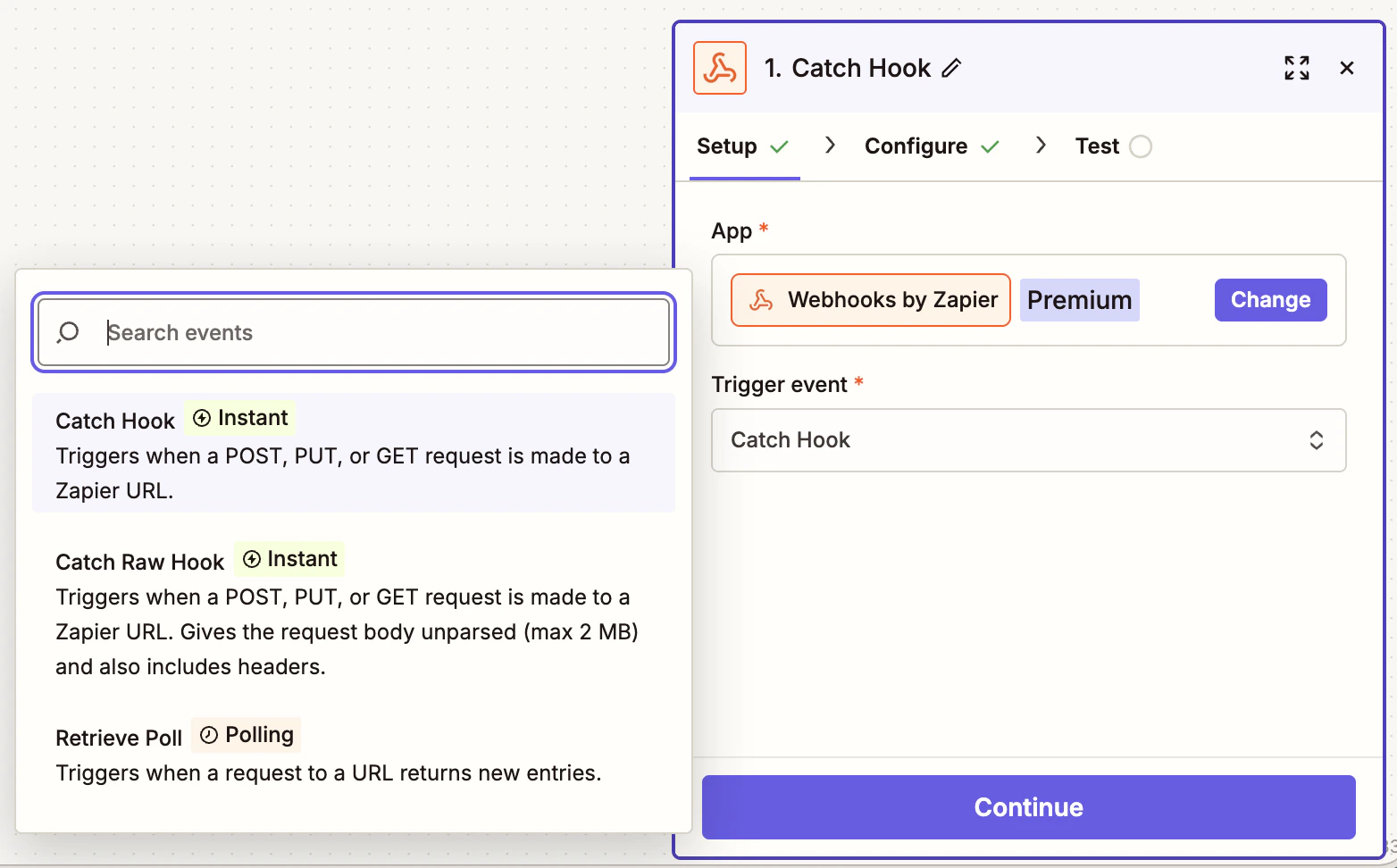Viewport: 1397px width, 868px height.
Task: Click the 'Trigger event' field label
Action: (x=780, y=385)
